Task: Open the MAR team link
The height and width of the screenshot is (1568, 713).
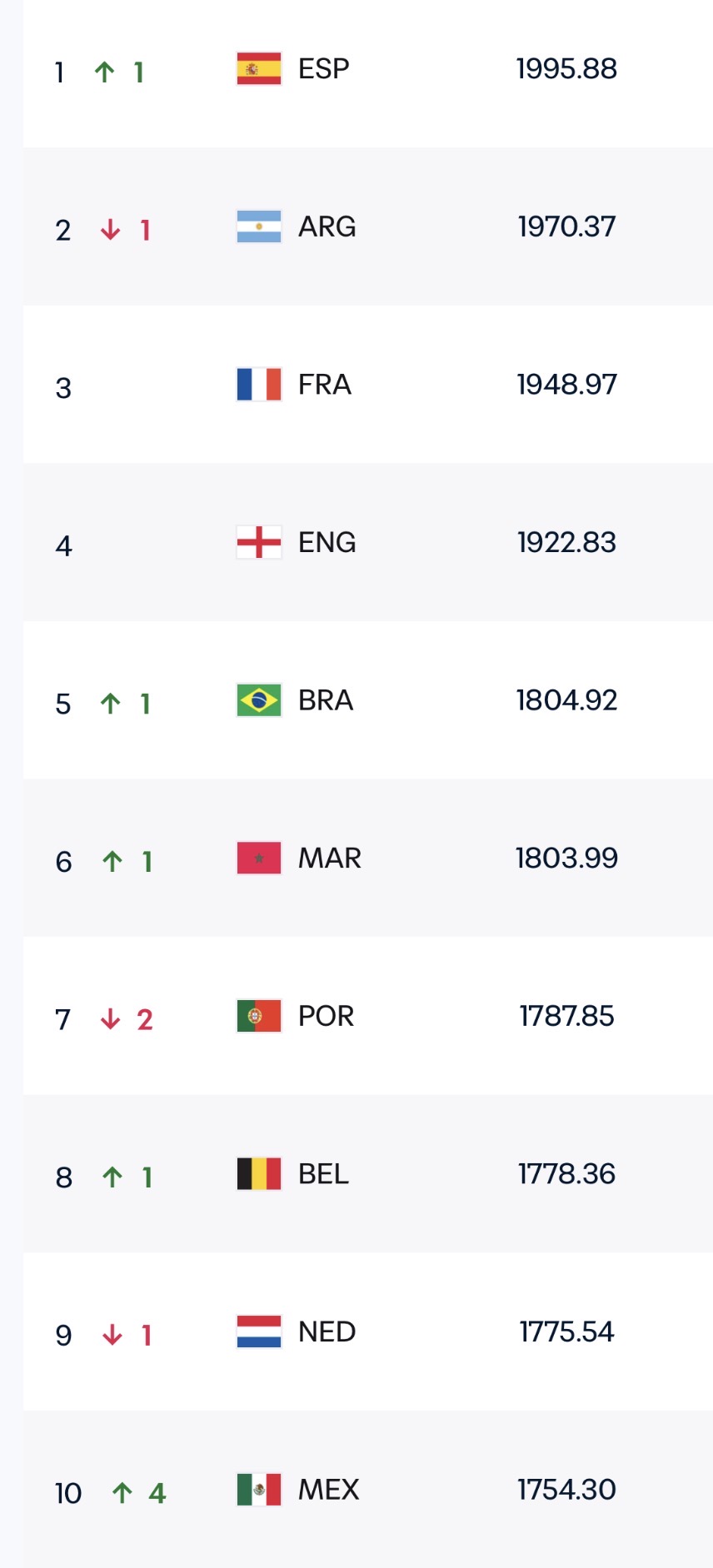Action: 330,859
